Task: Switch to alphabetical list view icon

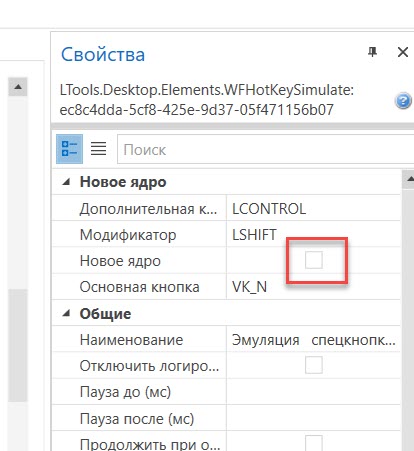Action: point(99,149)
